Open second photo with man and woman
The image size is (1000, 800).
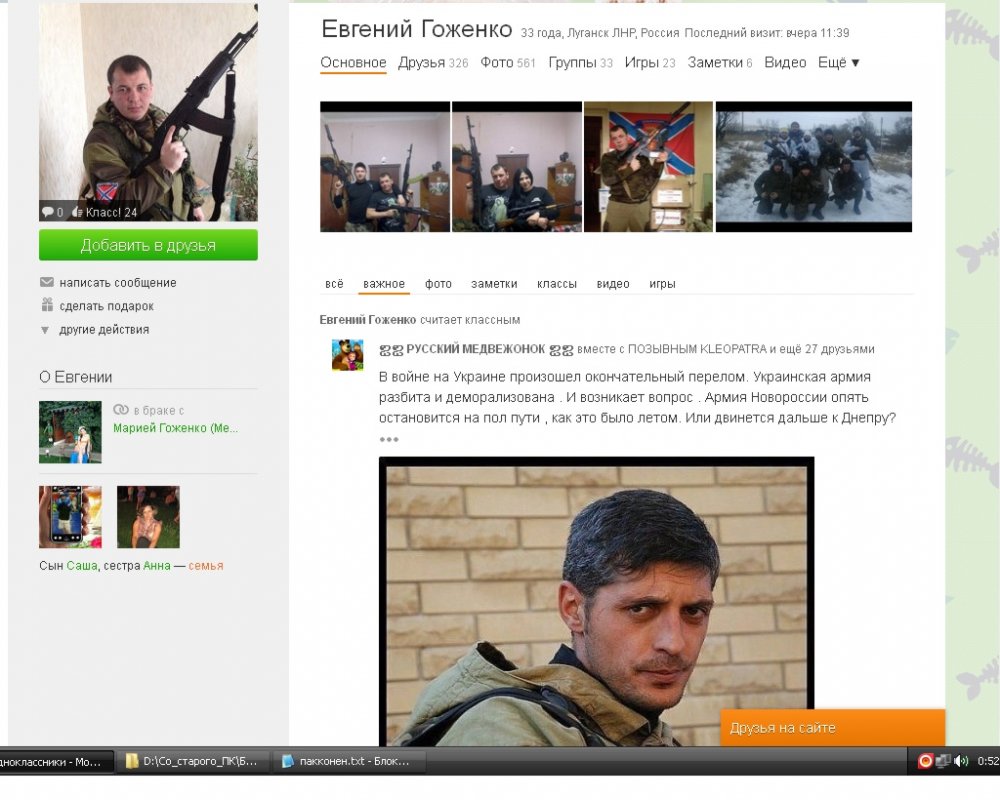coord(517,167)
